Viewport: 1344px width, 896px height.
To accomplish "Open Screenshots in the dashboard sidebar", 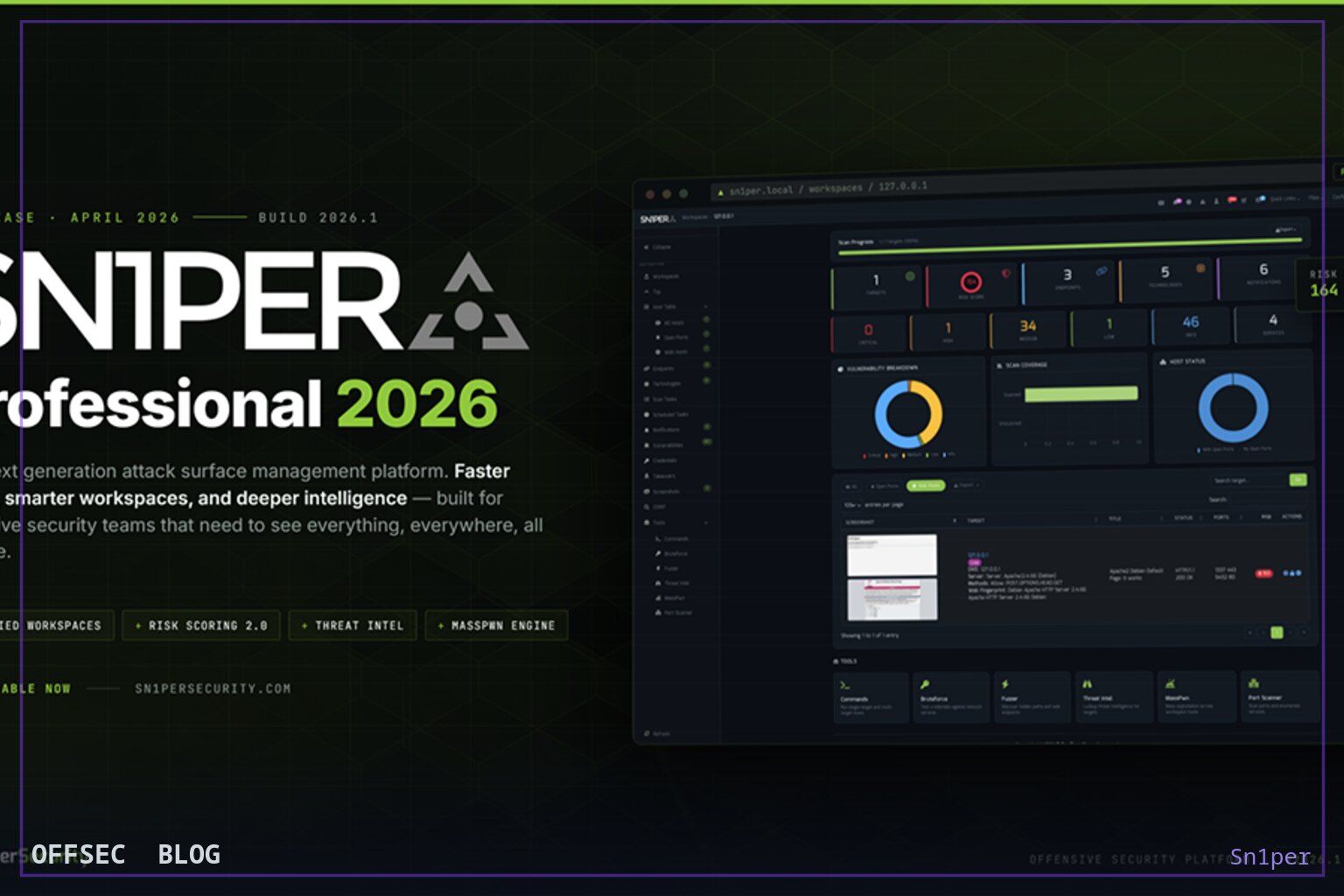I will click(x=662, y=491).
